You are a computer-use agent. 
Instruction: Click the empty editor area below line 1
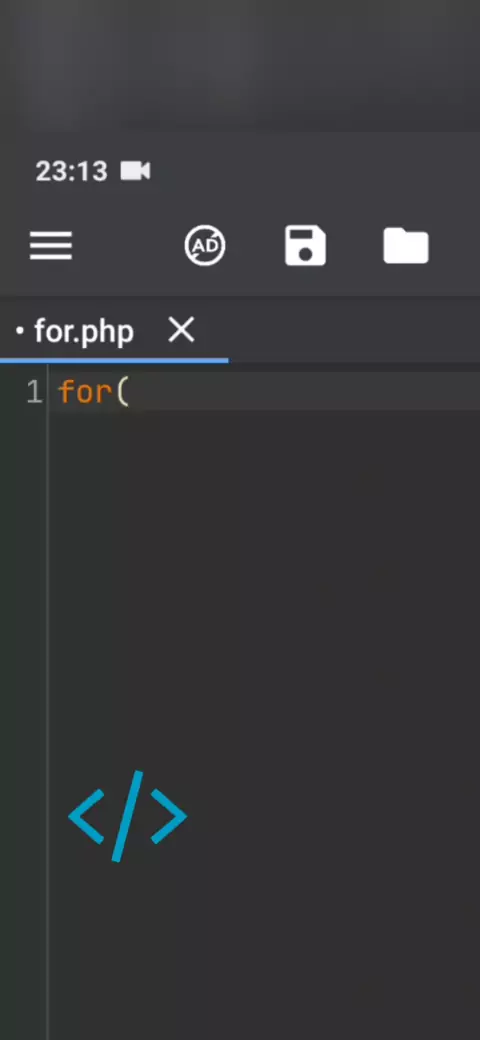(264, 597)
